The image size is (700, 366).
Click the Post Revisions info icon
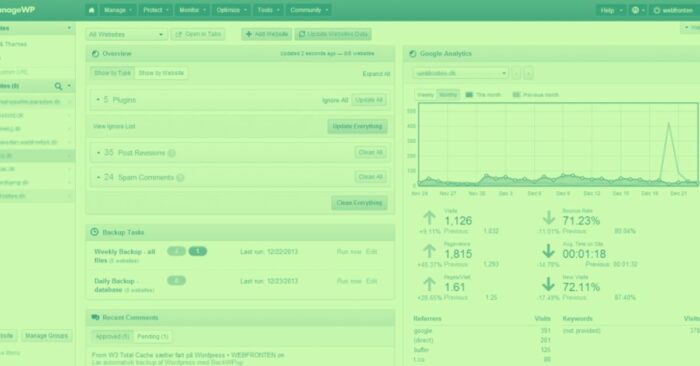click(171, 153)
